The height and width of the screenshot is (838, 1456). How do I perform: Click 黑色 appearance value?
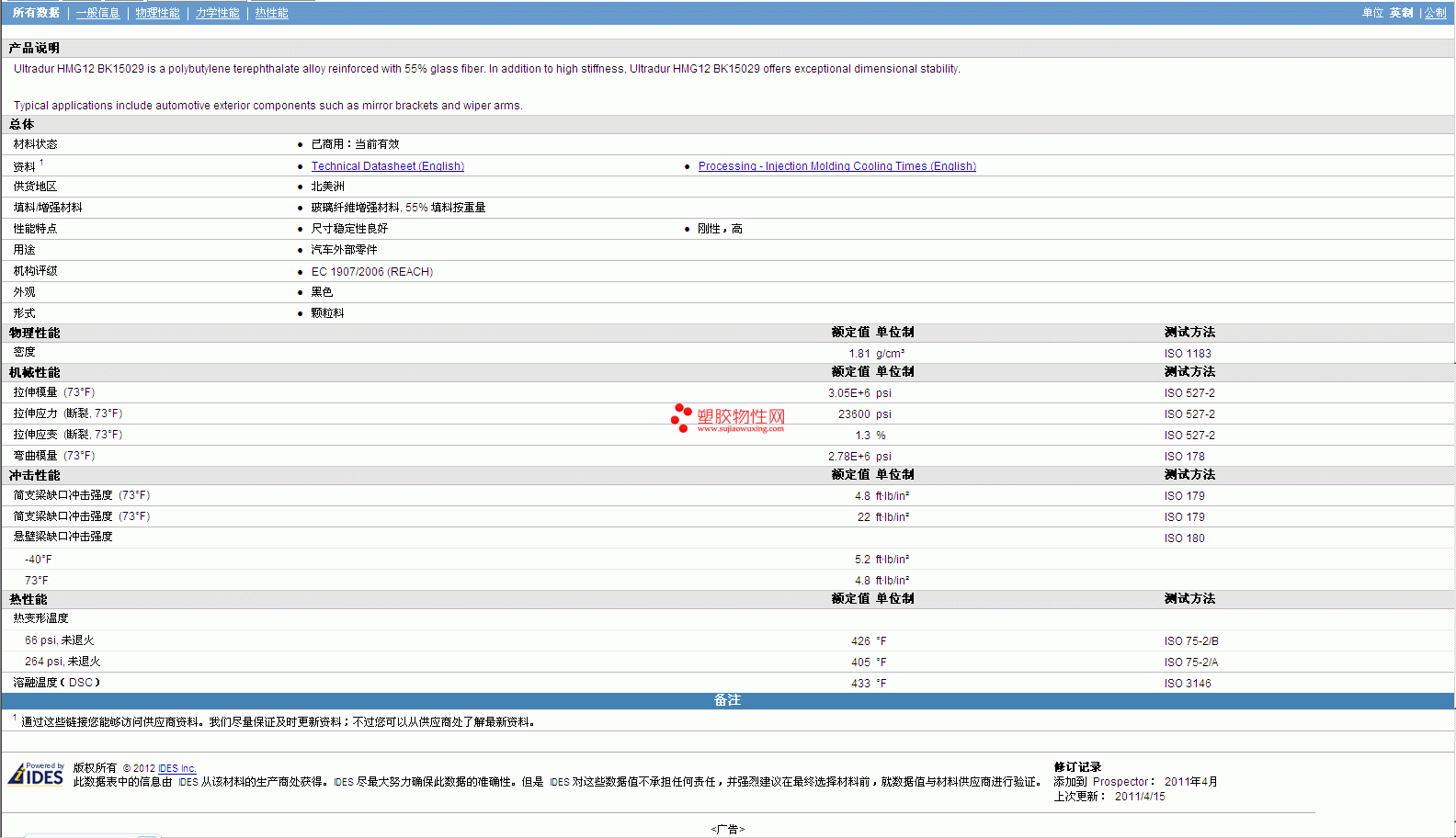[322, 292]
